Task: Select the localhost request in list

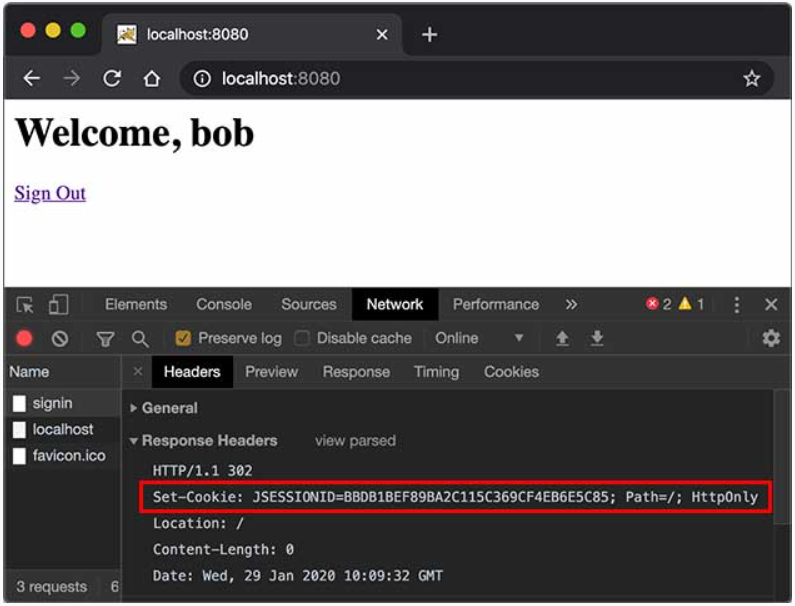Action: pos(62,430)
